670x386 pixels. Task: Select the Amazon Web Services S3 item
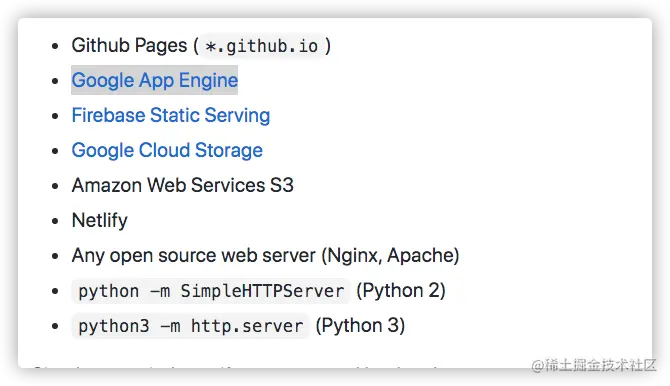point(182,186)
